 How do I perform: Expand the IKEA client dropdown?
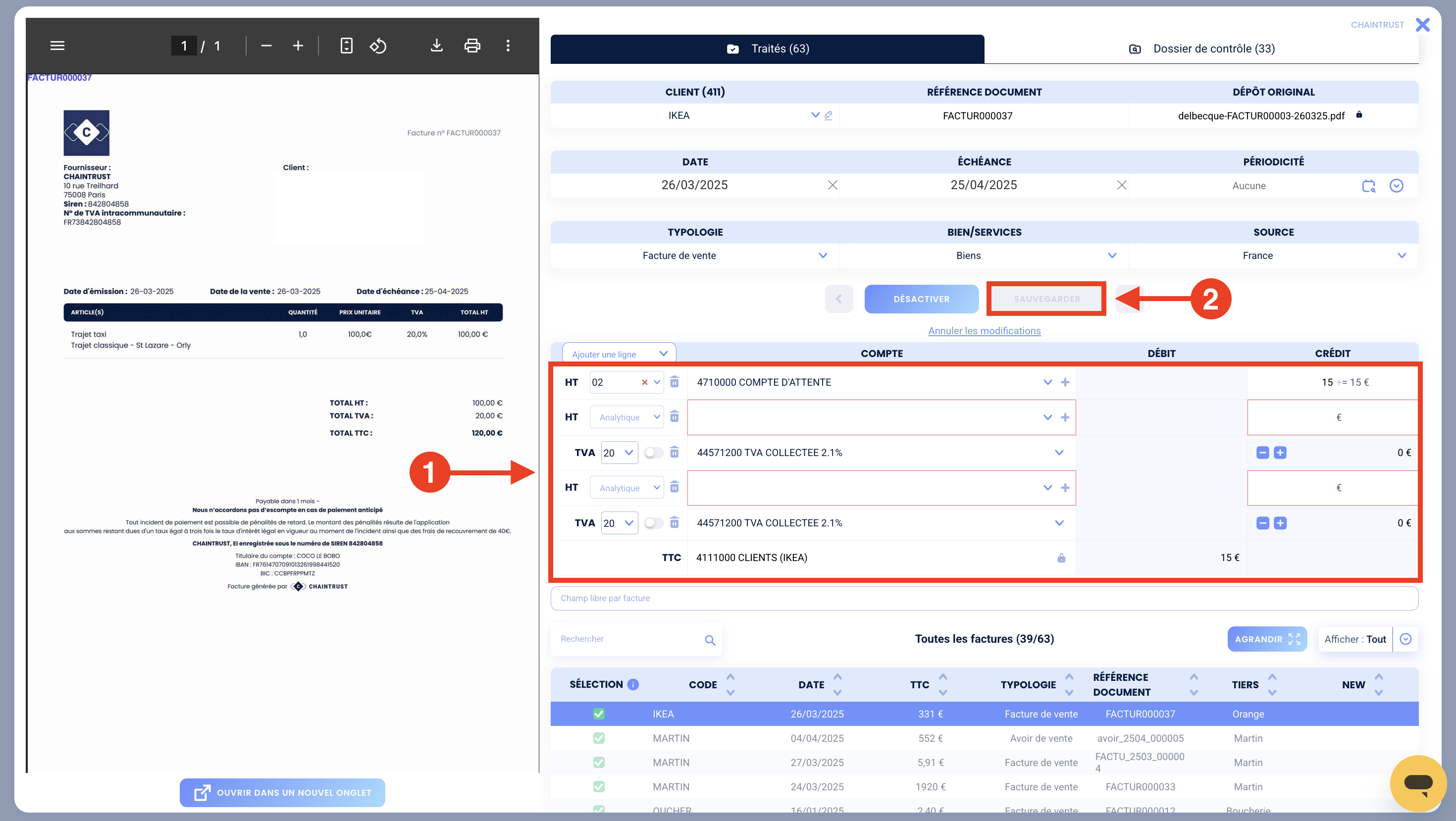point(815,115)
